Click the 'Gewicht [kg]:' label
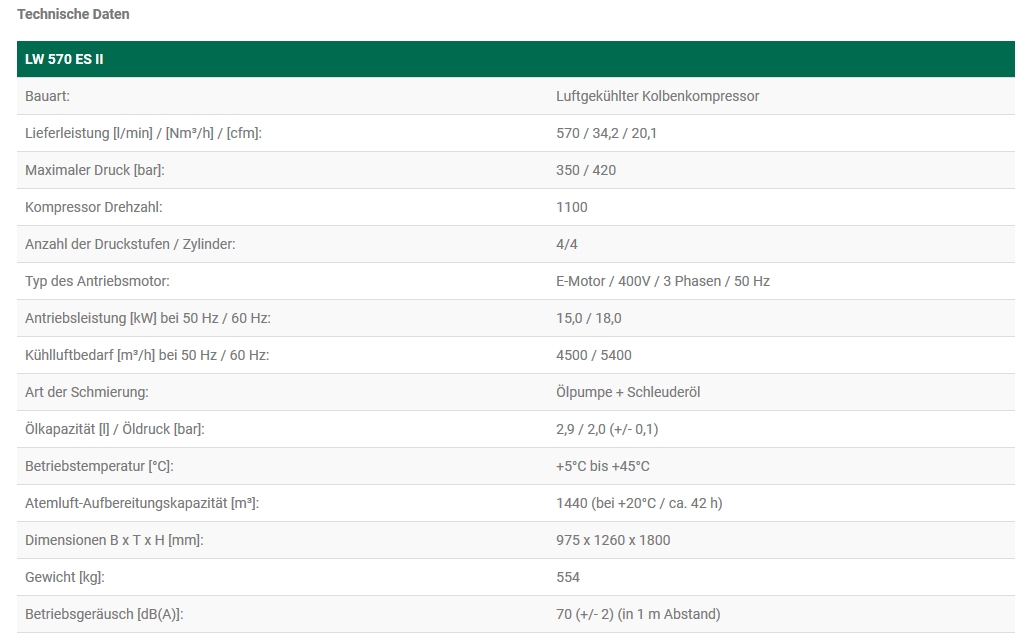 coord(65,578)
